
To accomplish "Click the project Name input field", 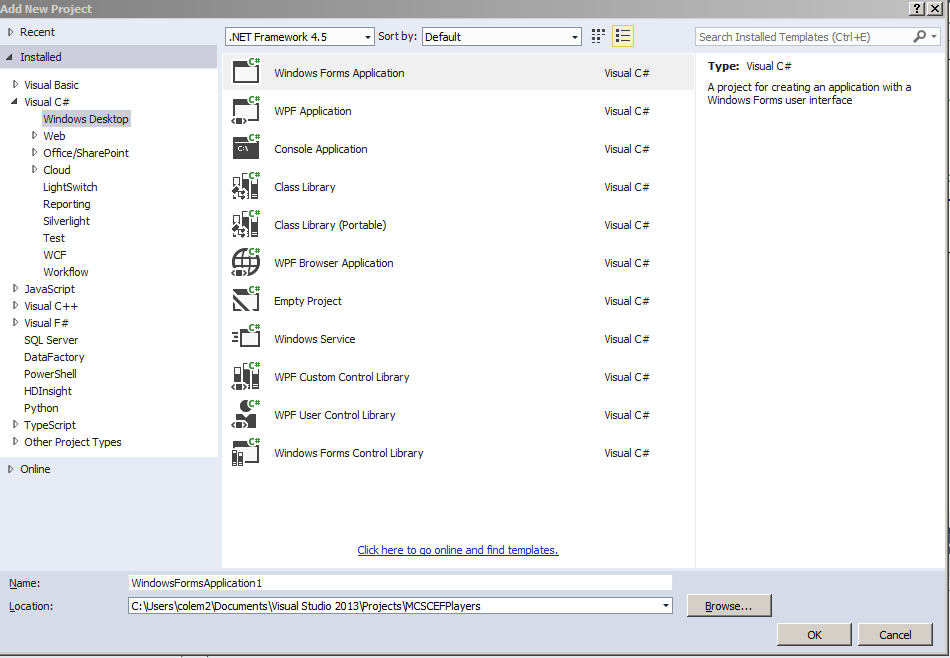I will [x=400, y=583].
